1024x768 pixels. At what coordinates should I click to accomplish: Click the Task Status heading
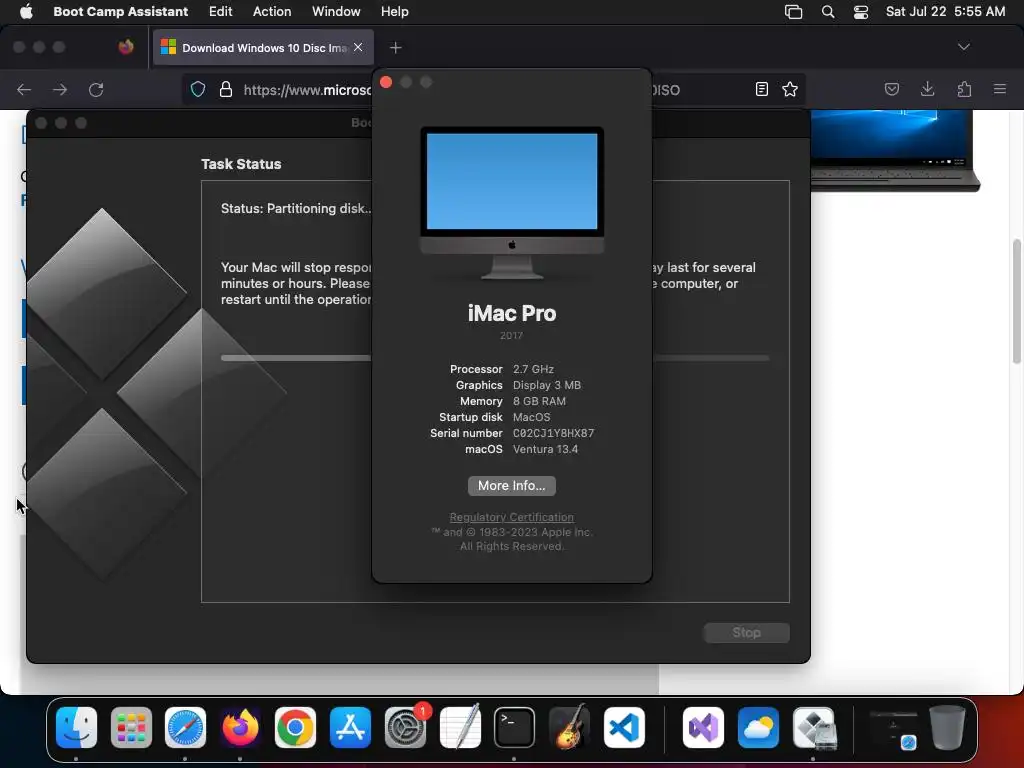pyautogui.click(x=241, y=164)
